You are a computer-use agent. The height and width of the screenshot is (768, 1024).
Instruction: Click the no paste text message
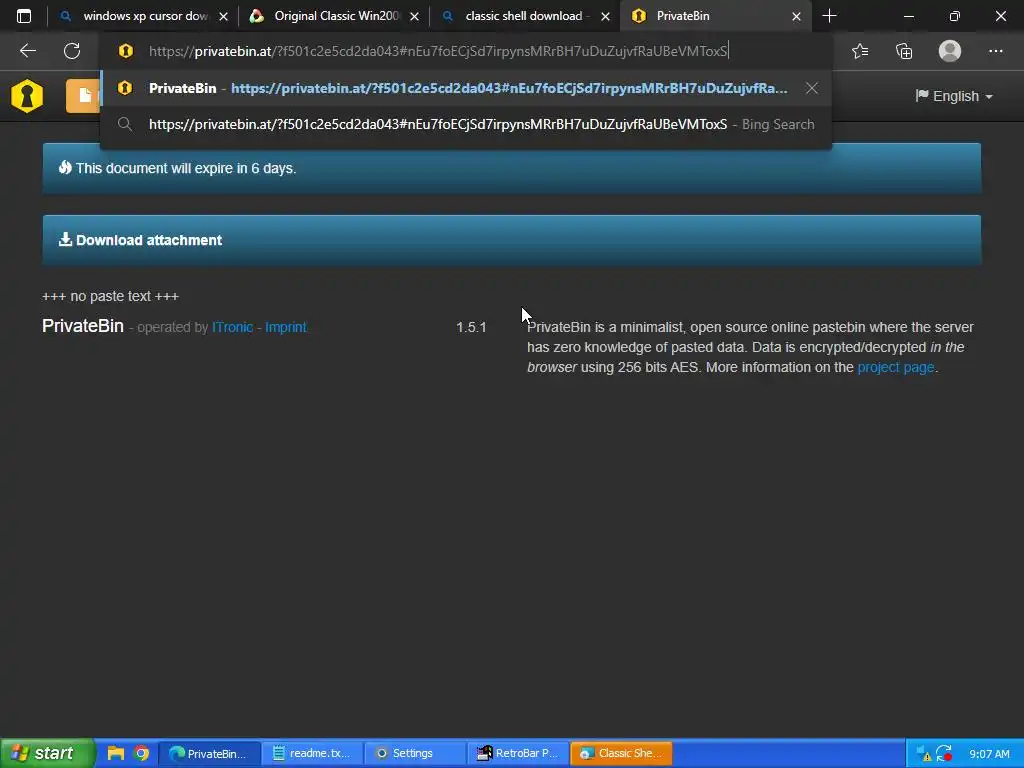[x=110, y=296]
